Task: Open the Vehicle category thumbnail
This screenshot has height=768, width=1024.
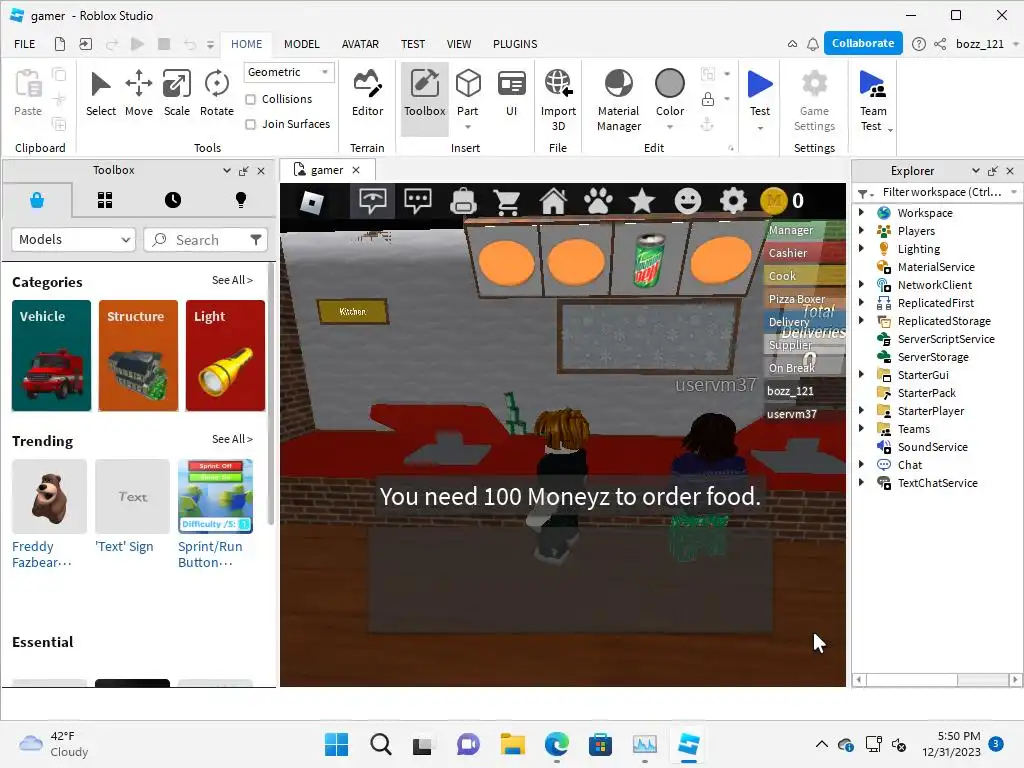Action: (x=51, y=356)
